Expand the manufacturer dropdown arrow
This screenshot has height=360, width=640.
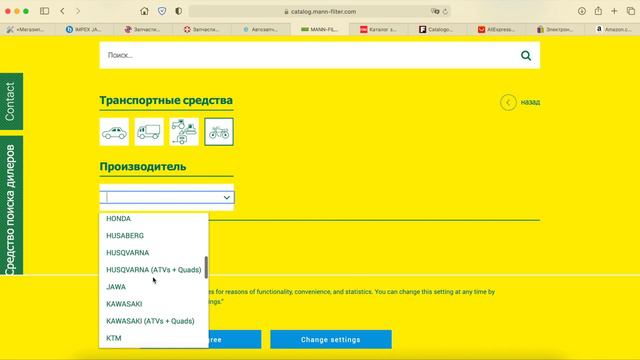[227, 198]
